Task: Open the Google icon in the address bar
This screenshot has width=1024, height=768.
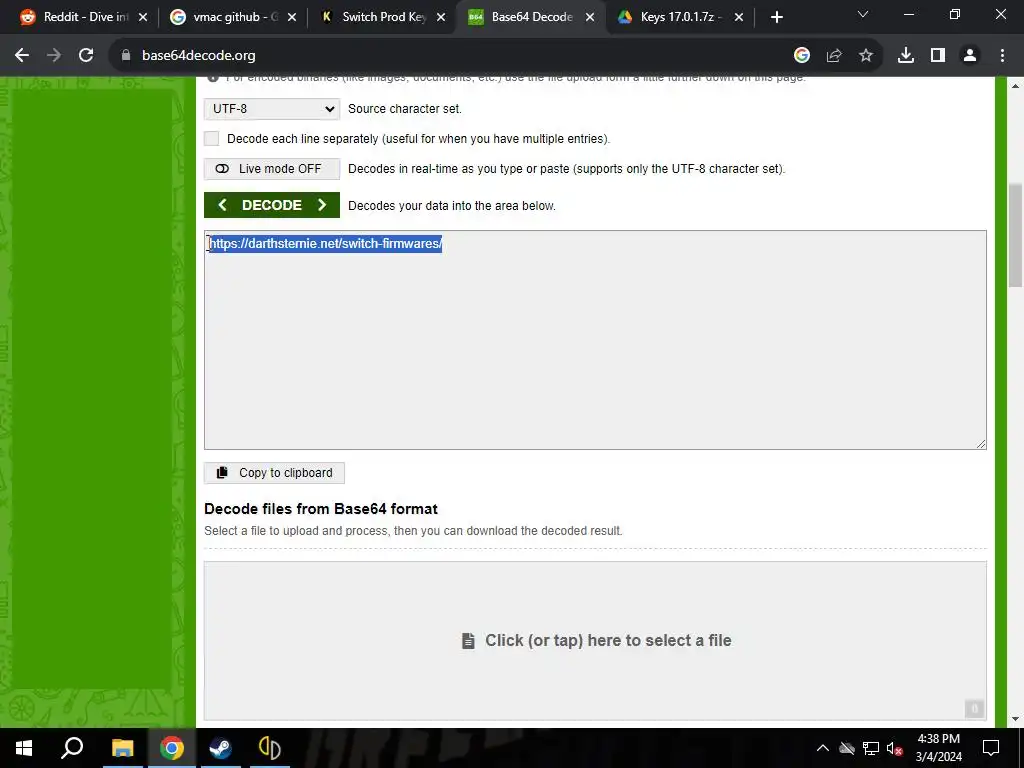Action: point(802,56)
